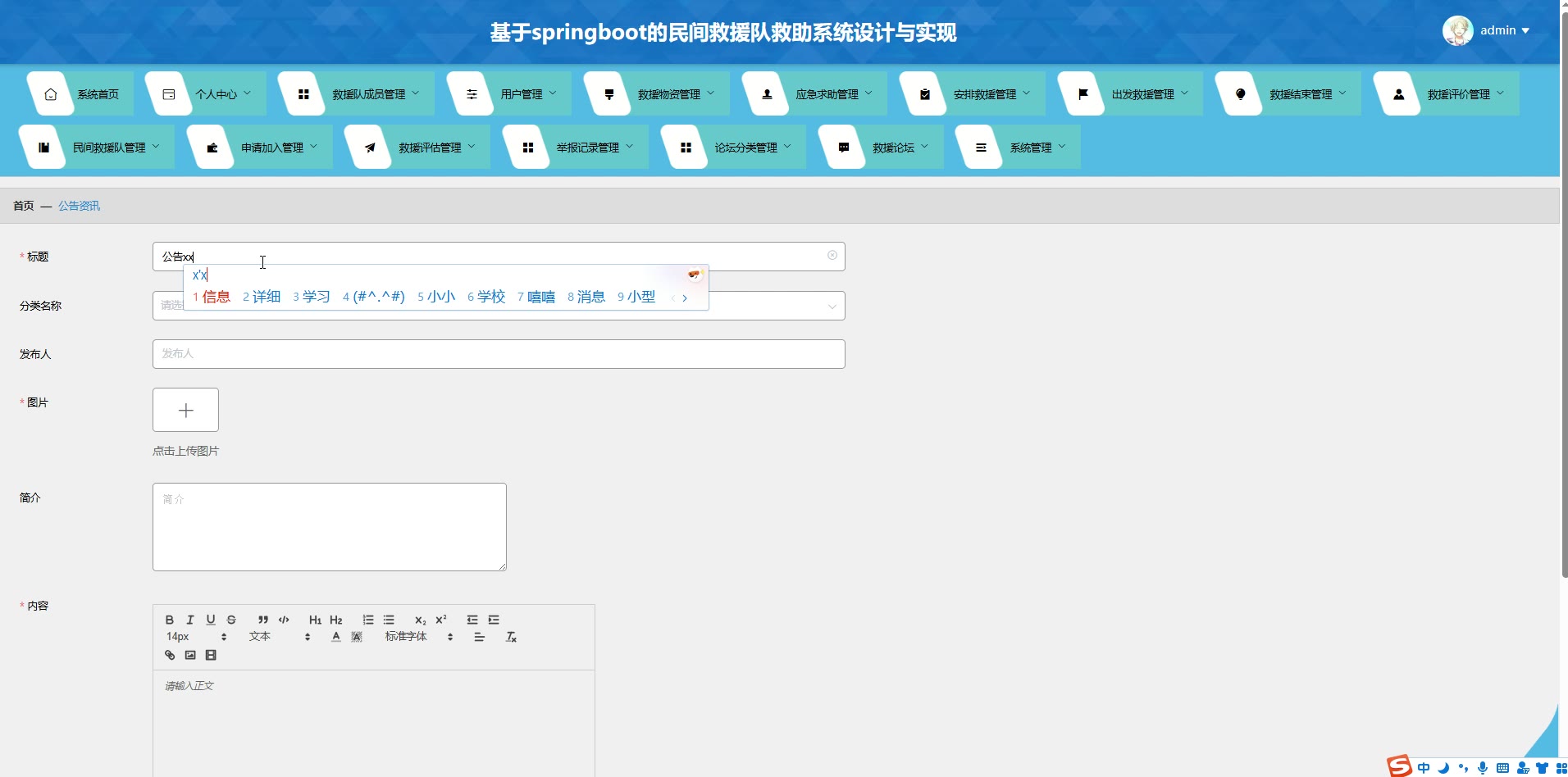The height and width of the screenshot is (777, 1568).
Task: Click the 公告资讯 breadcrumb link
Action: [79, 206]
